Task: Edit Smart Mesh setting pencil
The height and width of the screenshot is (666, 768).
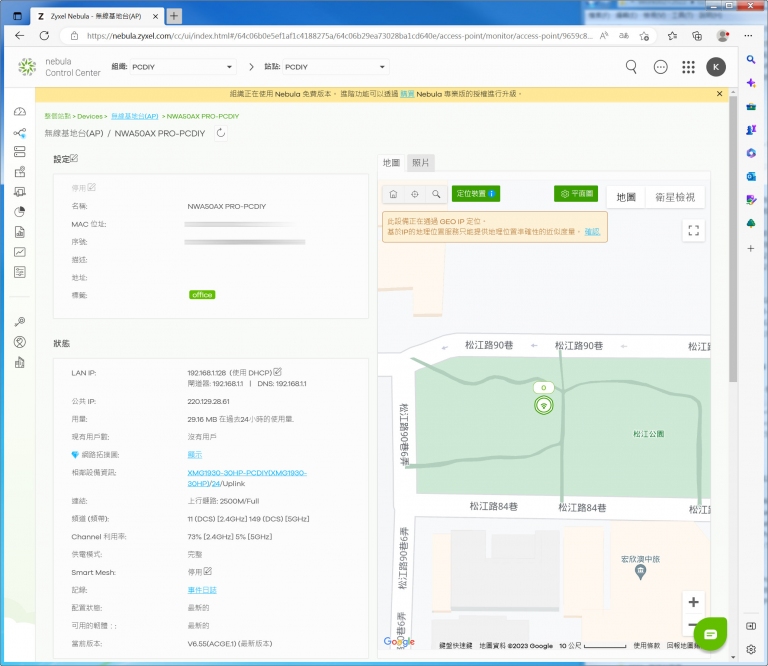Action: click(x=208, y=571)
